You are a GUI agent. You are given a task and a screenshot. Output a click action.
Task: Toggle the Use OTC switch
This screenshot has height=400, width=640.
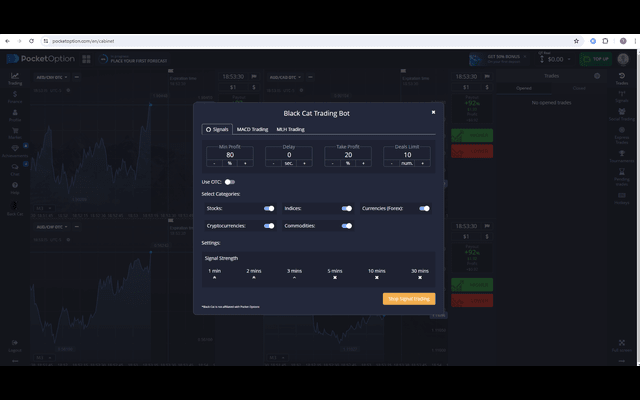coord(230,182)
